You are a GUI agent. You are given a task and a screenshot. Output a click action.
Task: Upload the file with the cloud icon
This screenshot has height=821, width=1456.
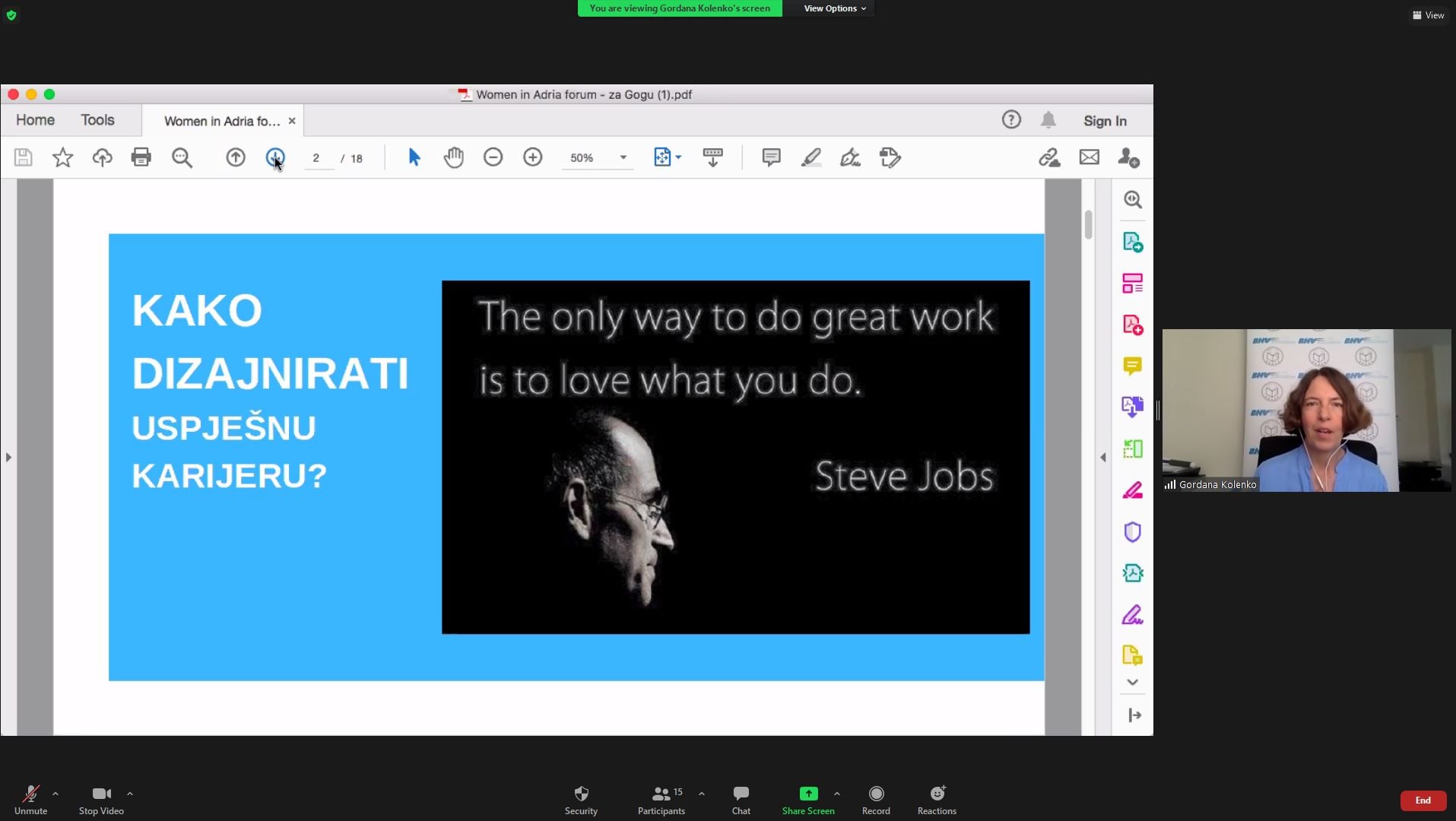102,157
